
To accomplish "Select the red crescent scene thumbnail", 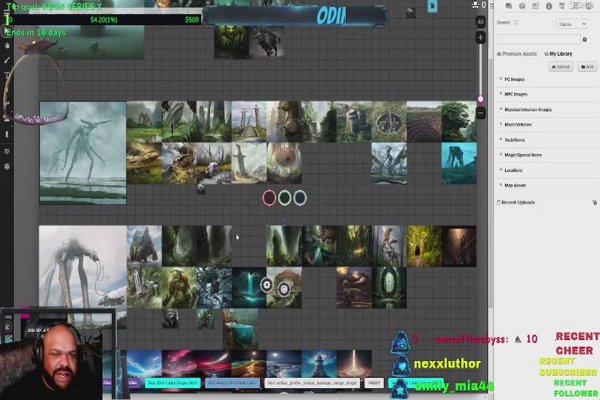I will pos(214,363).
